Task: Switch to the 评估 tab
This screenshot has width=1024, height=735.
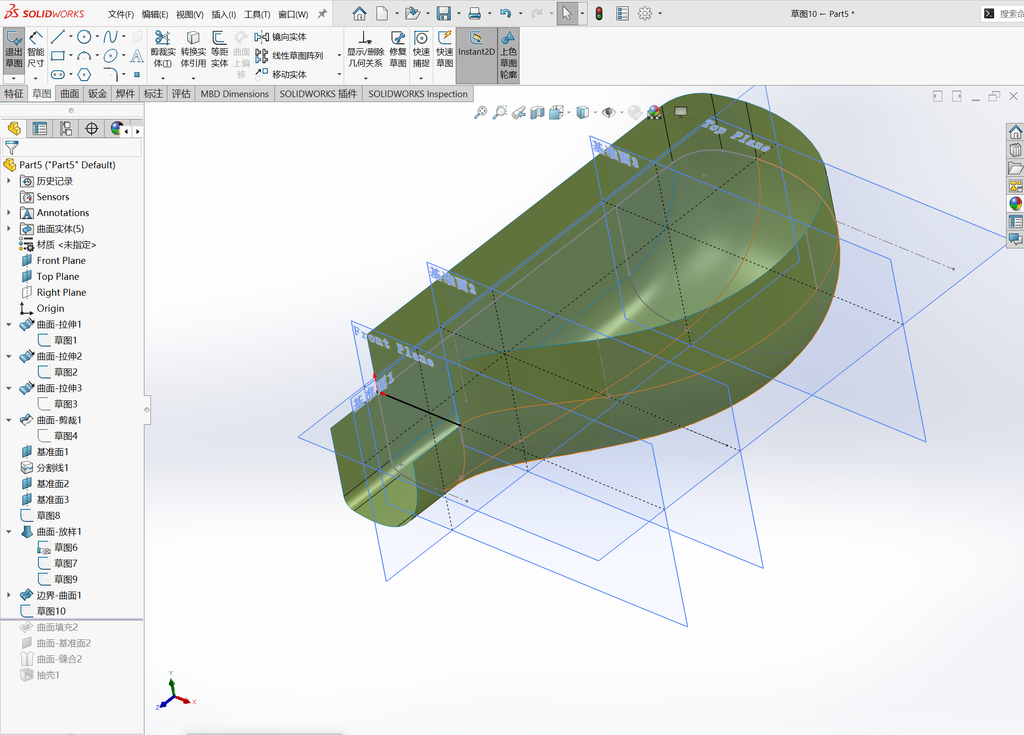Action: [x=181, y=93]
